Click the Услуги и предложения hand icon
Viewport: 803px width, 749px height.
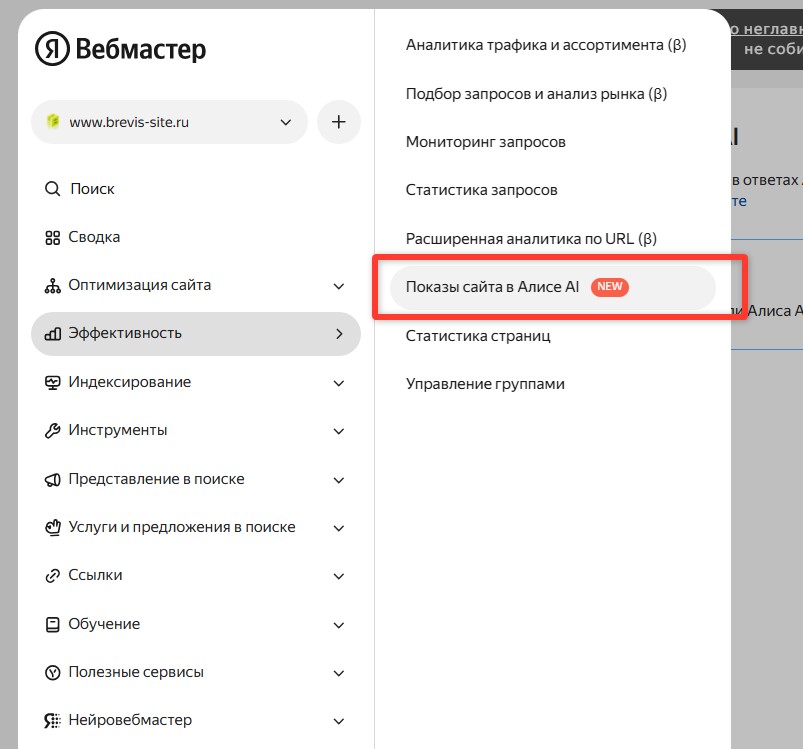click(x=52, y=527)
